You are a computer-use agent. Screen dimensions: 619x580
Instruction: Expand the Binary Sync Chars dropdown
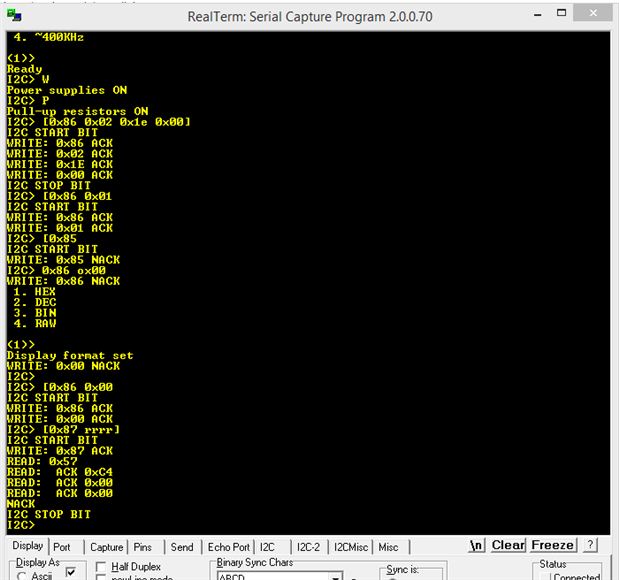click(335, 577)
